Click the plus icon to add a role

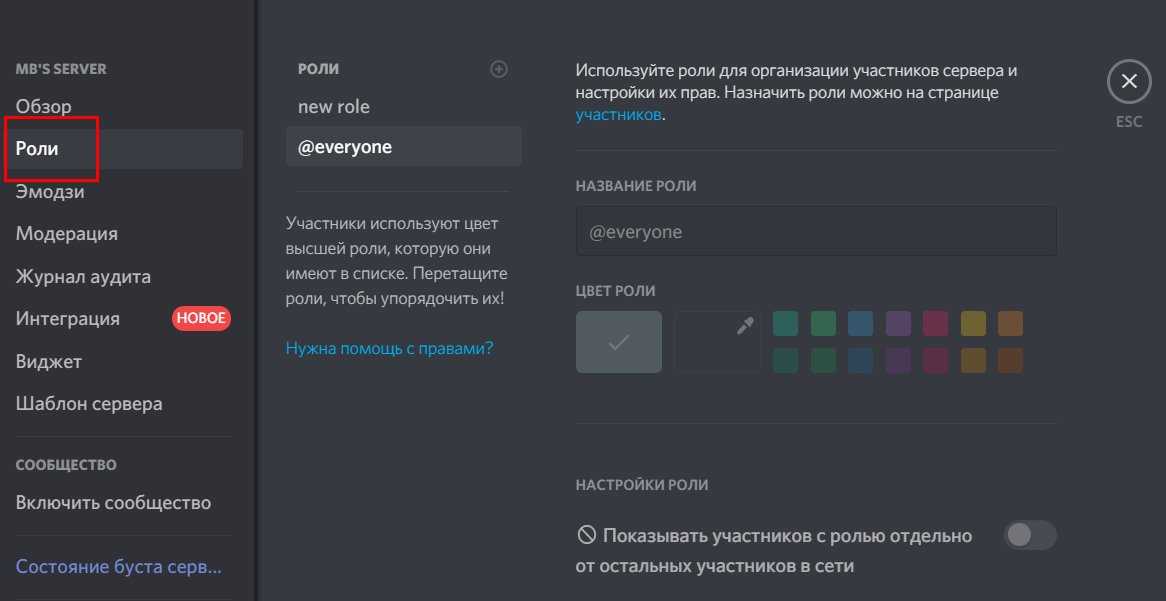point(499,69)
